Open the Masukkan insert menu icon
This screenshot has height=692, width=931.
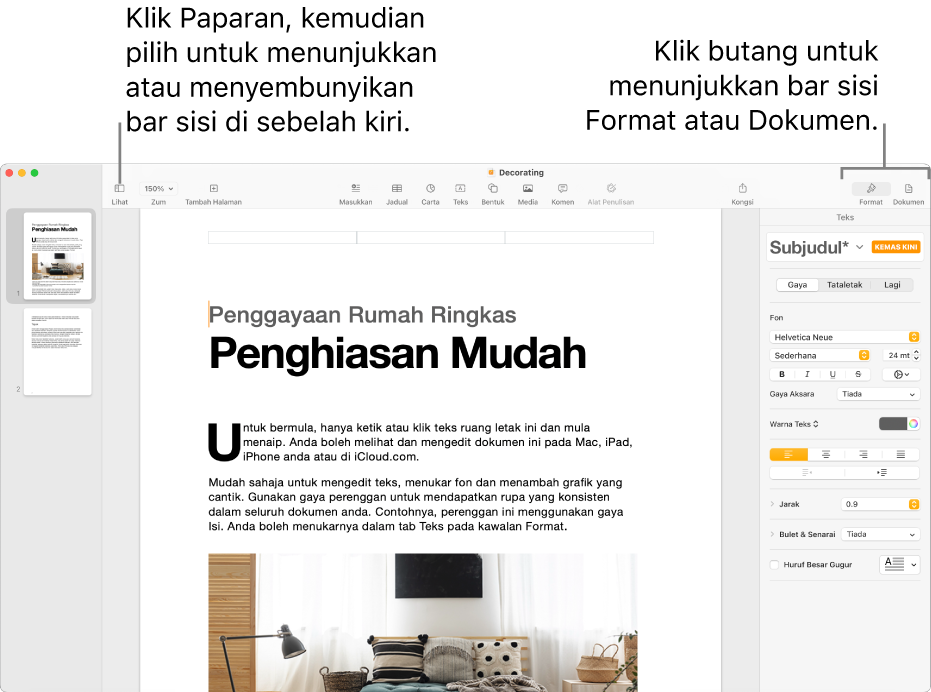pyautogui.click(x=356, y=188)
